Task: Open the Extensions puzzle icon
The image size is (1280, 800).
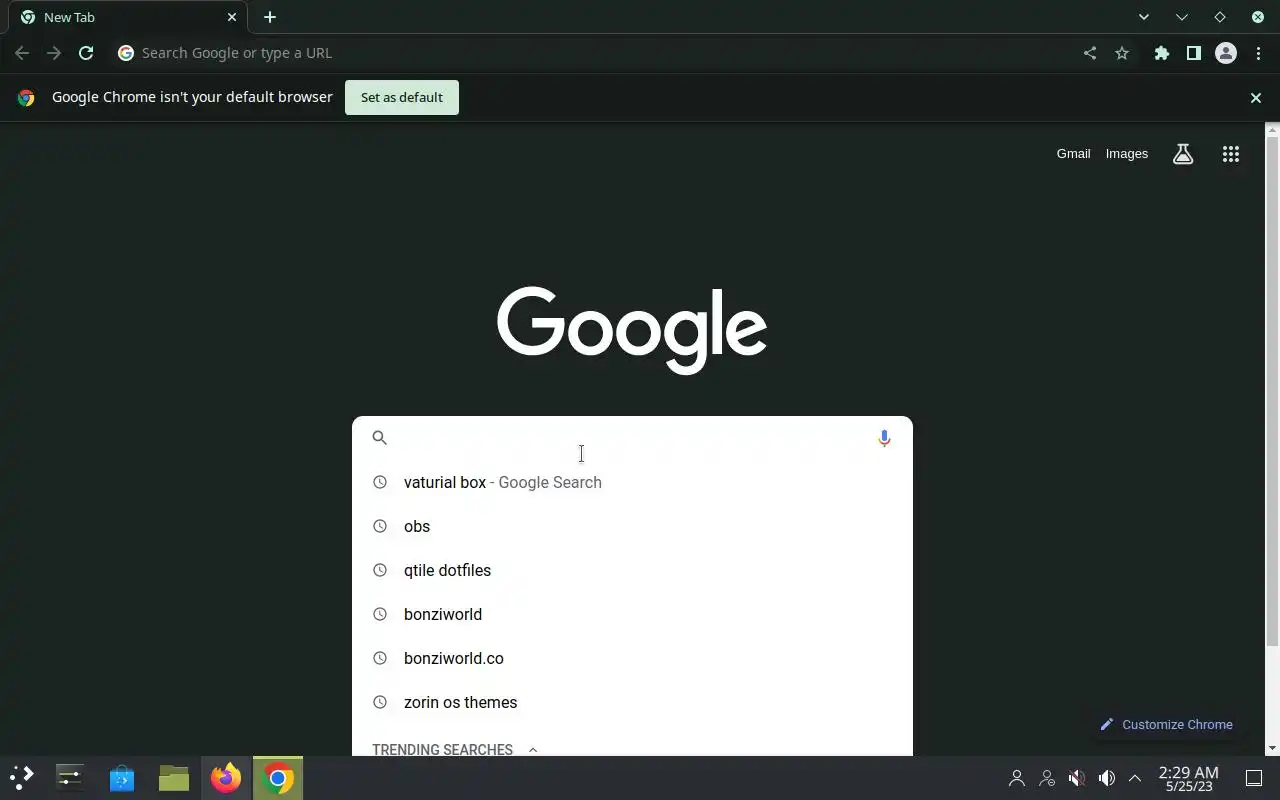Action: 1162,53
